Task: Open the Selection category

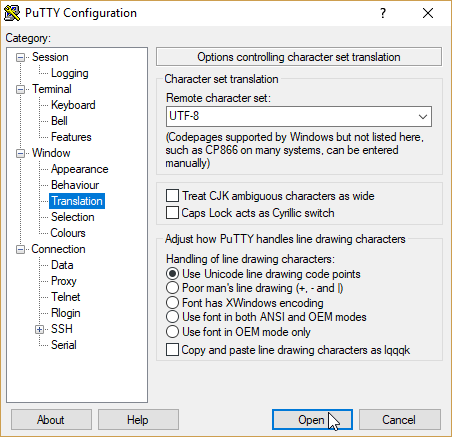Action: [73, 217]
